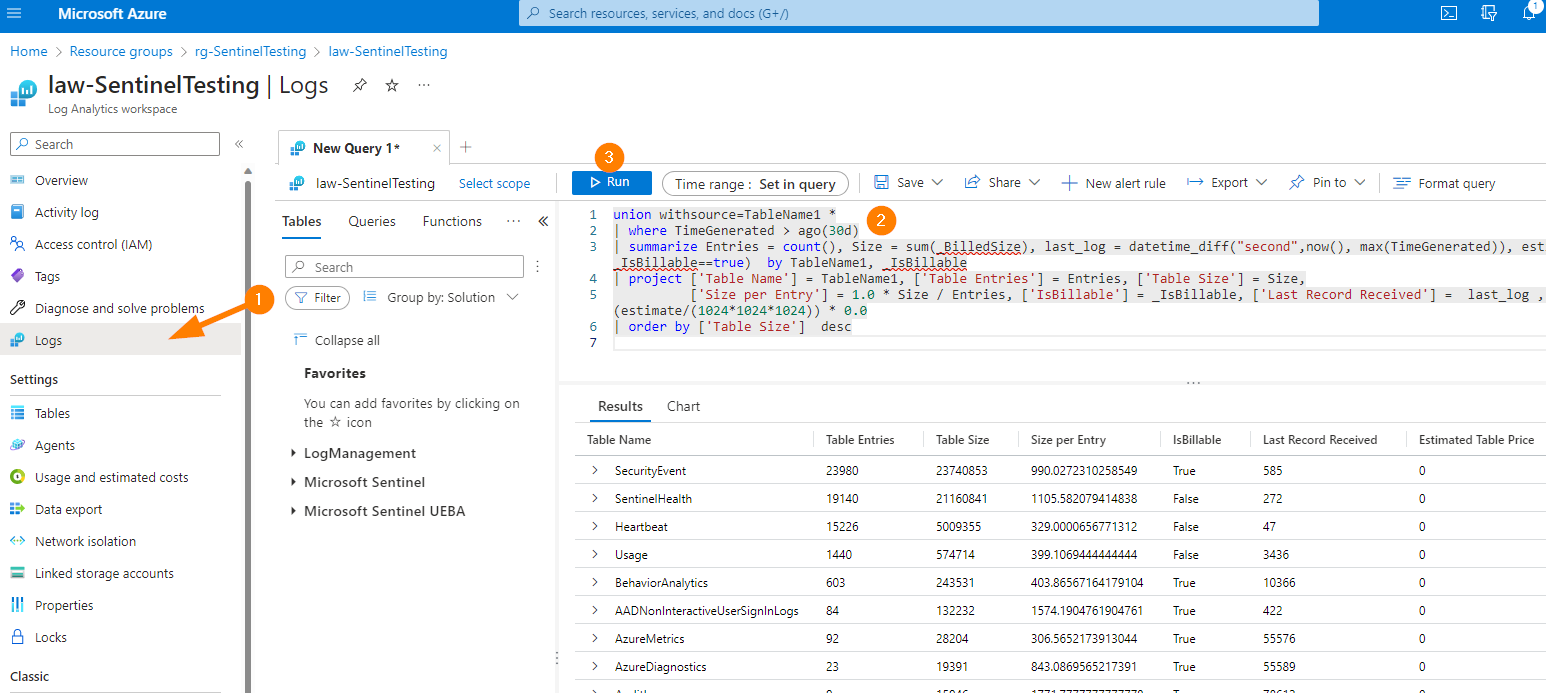Focus the sidebar Search field

(115, 144)
